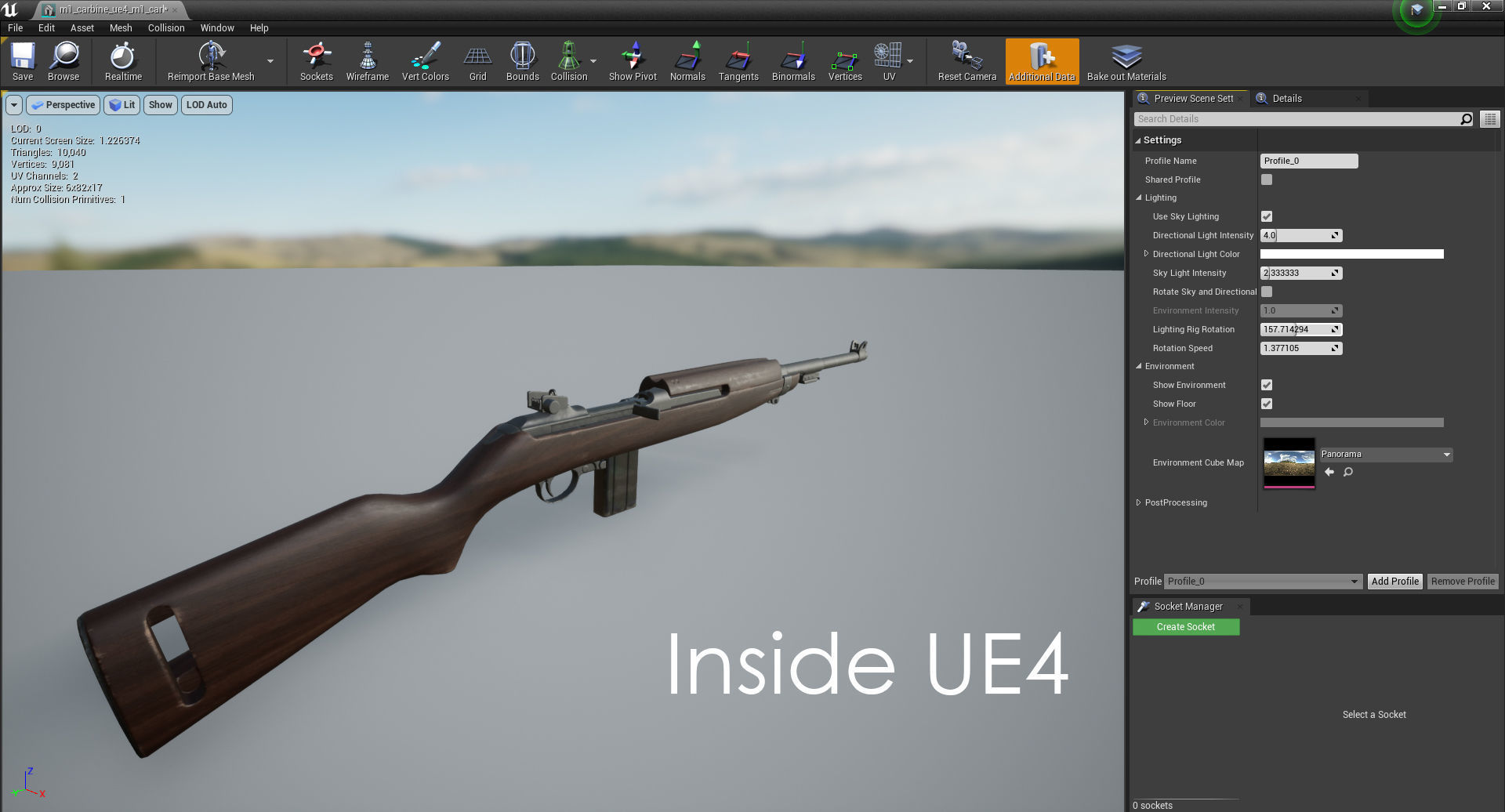This screenshot has height=812, width=1505.
Task: Toggle the Lit view mode button
Action: click(x=121, y=105)
